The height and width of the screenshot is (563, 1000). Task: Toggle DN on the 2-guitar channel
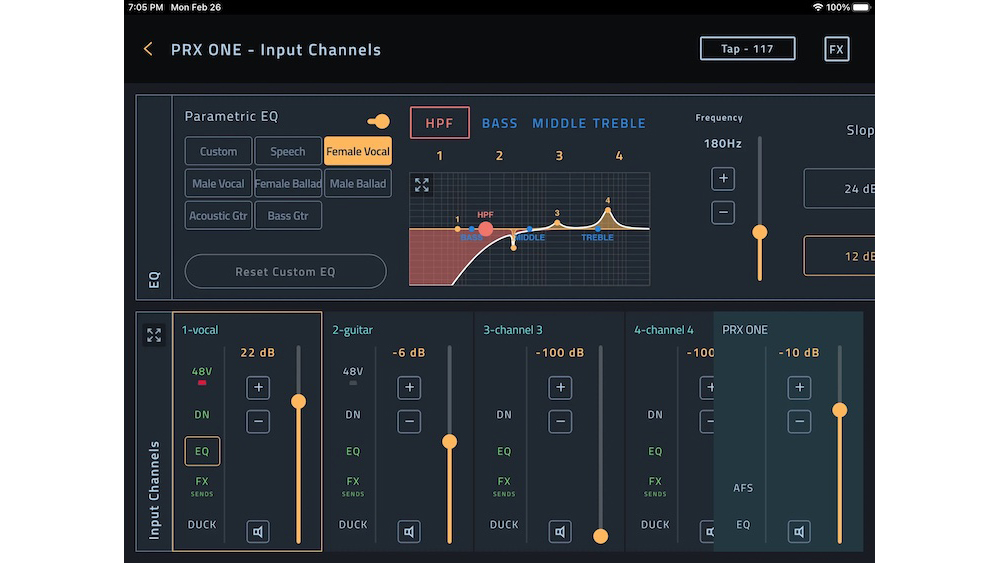pos(353,414)
